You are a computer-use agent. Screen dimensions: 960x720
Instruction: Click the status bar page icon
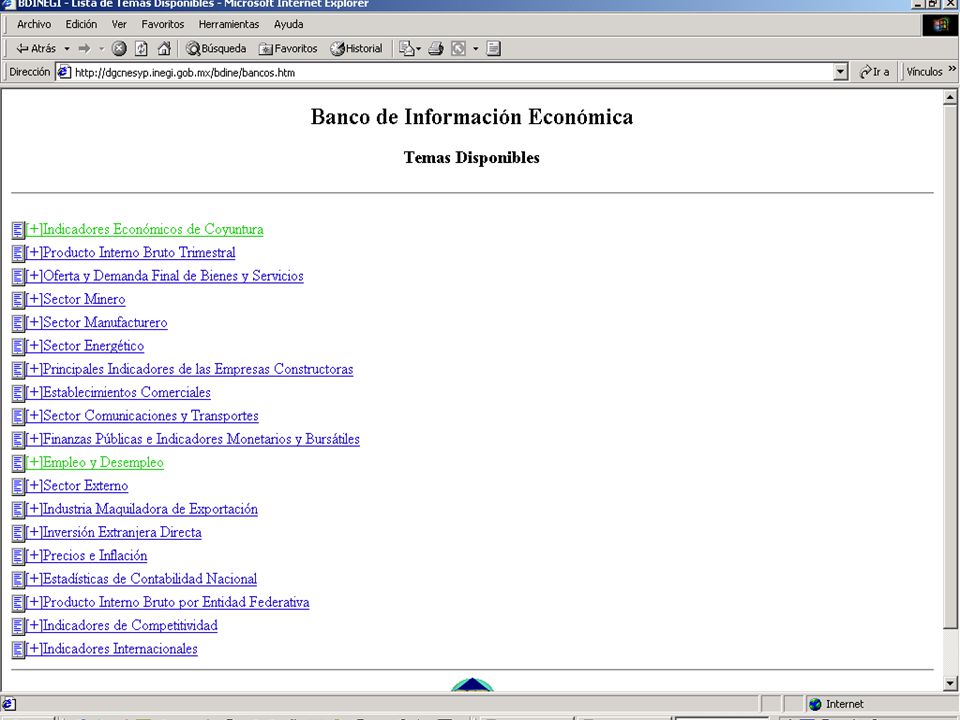click(x=9, y=704)
